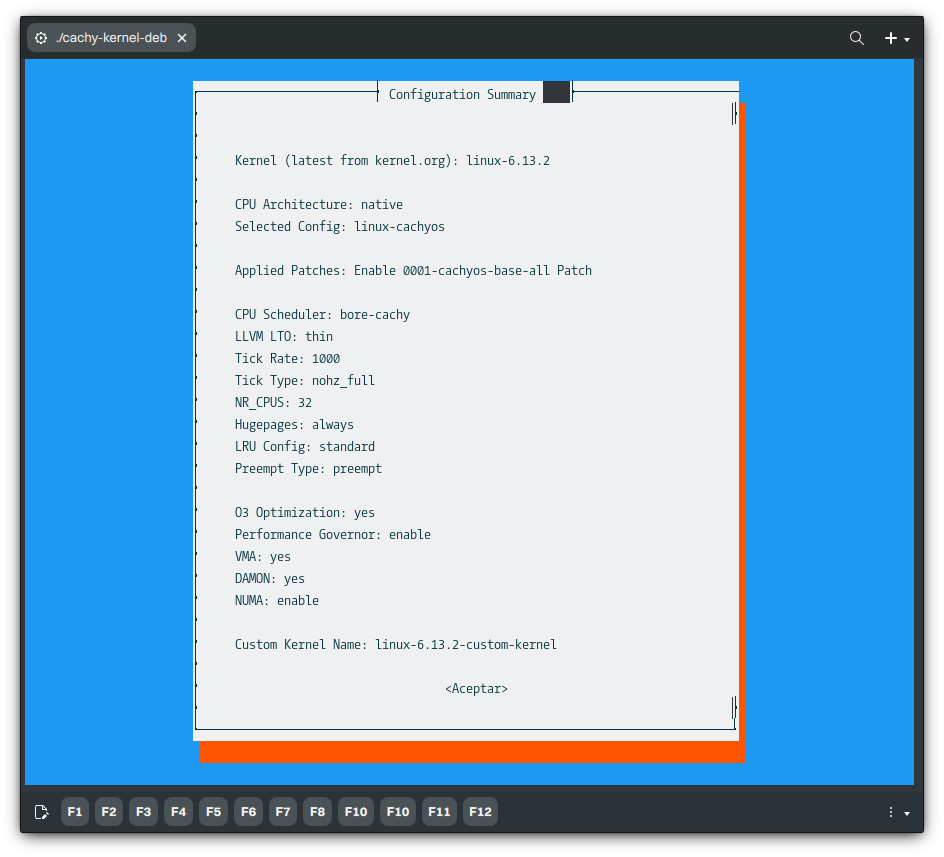Click the dialog scrollbar's top marker
Viewport: 944px width, 857px height.
tap(735, 113)
